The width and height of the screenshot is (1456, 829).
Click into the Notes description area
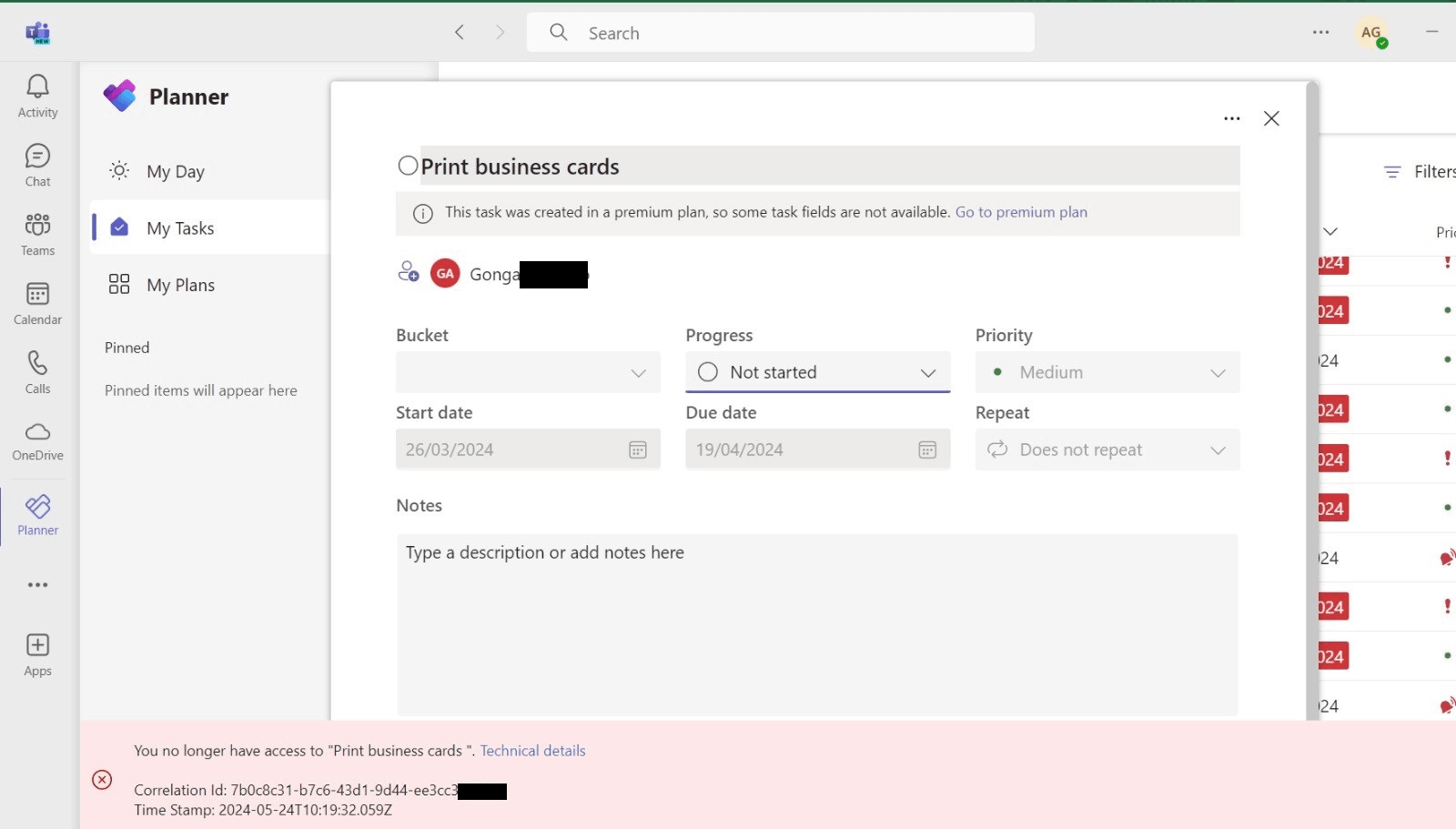[817, 625]
